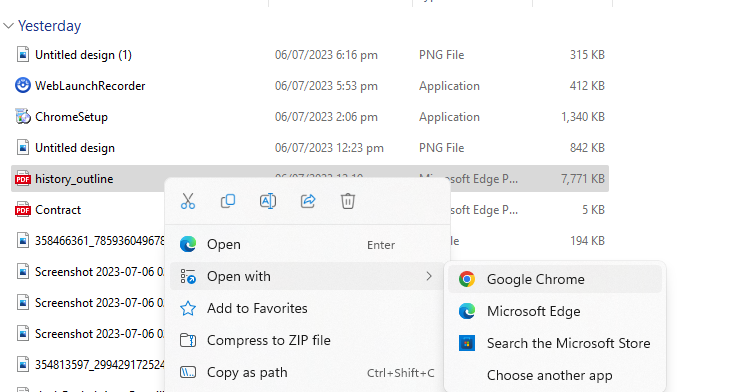Click the 1,340 KB size value
730x392 pixels.
[583, 117]
